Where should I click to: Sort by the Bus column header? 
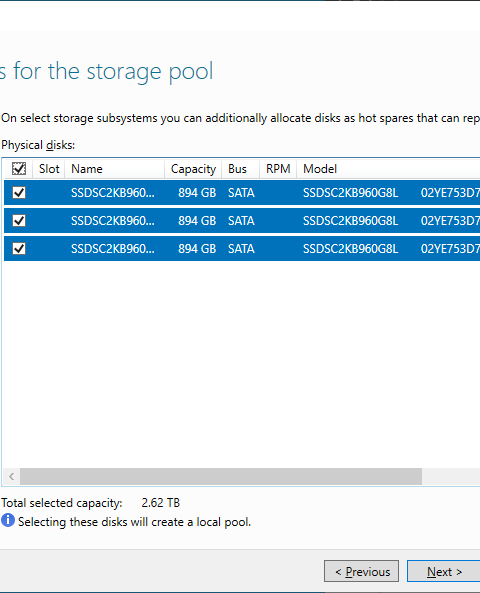click(x=241, y=169)
